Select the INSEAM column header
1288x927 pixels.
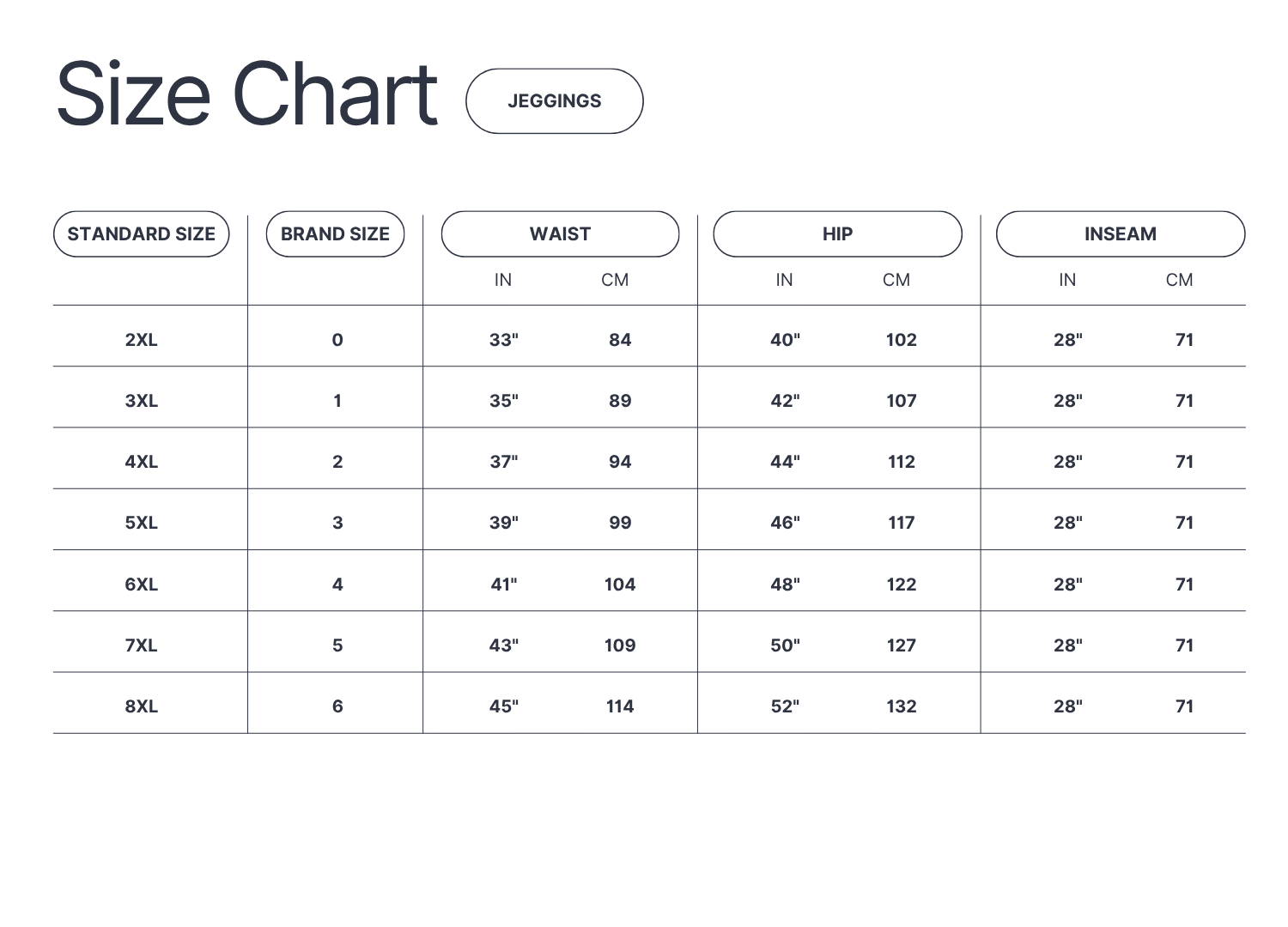click(1120, 234)
